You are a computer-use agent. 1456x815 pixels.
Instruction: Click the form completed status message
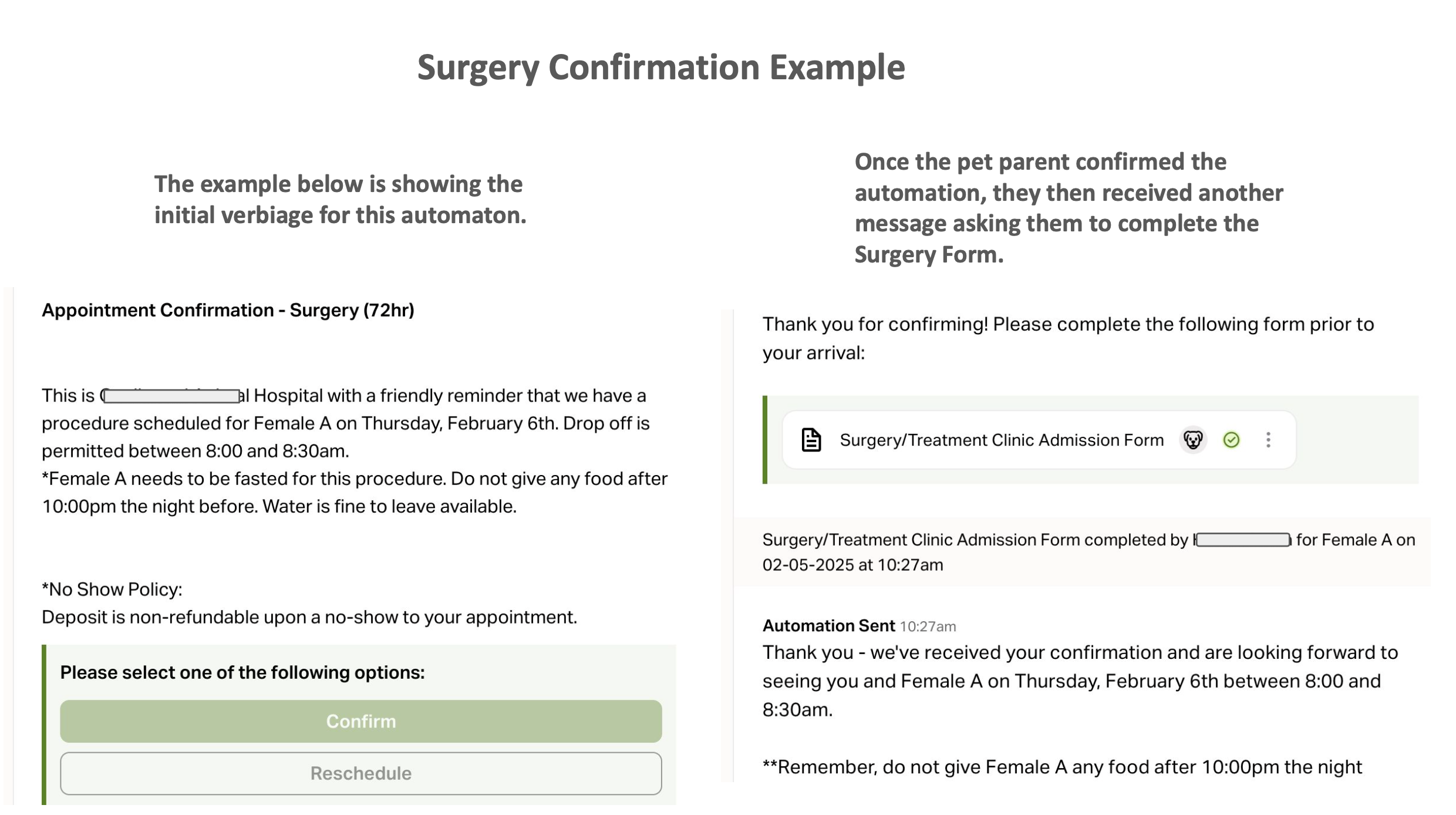pyautogui.click(x=1088, y=552)
